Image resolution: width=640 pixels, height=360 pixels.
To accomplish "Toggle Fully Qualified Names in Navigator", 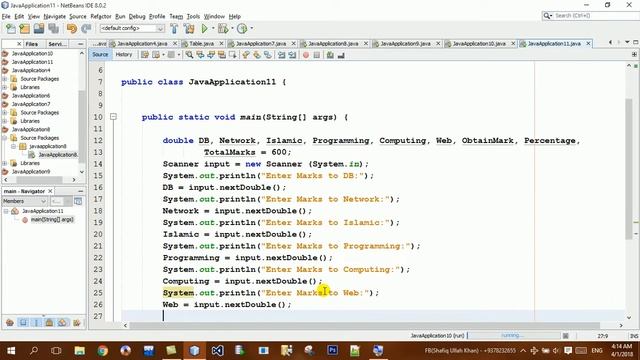I will tap(76, 322).
